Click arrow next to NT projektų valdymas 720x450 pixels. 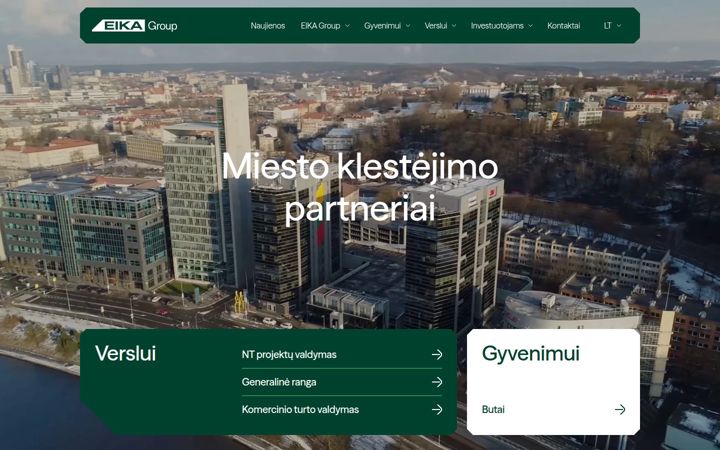[437, 354]
